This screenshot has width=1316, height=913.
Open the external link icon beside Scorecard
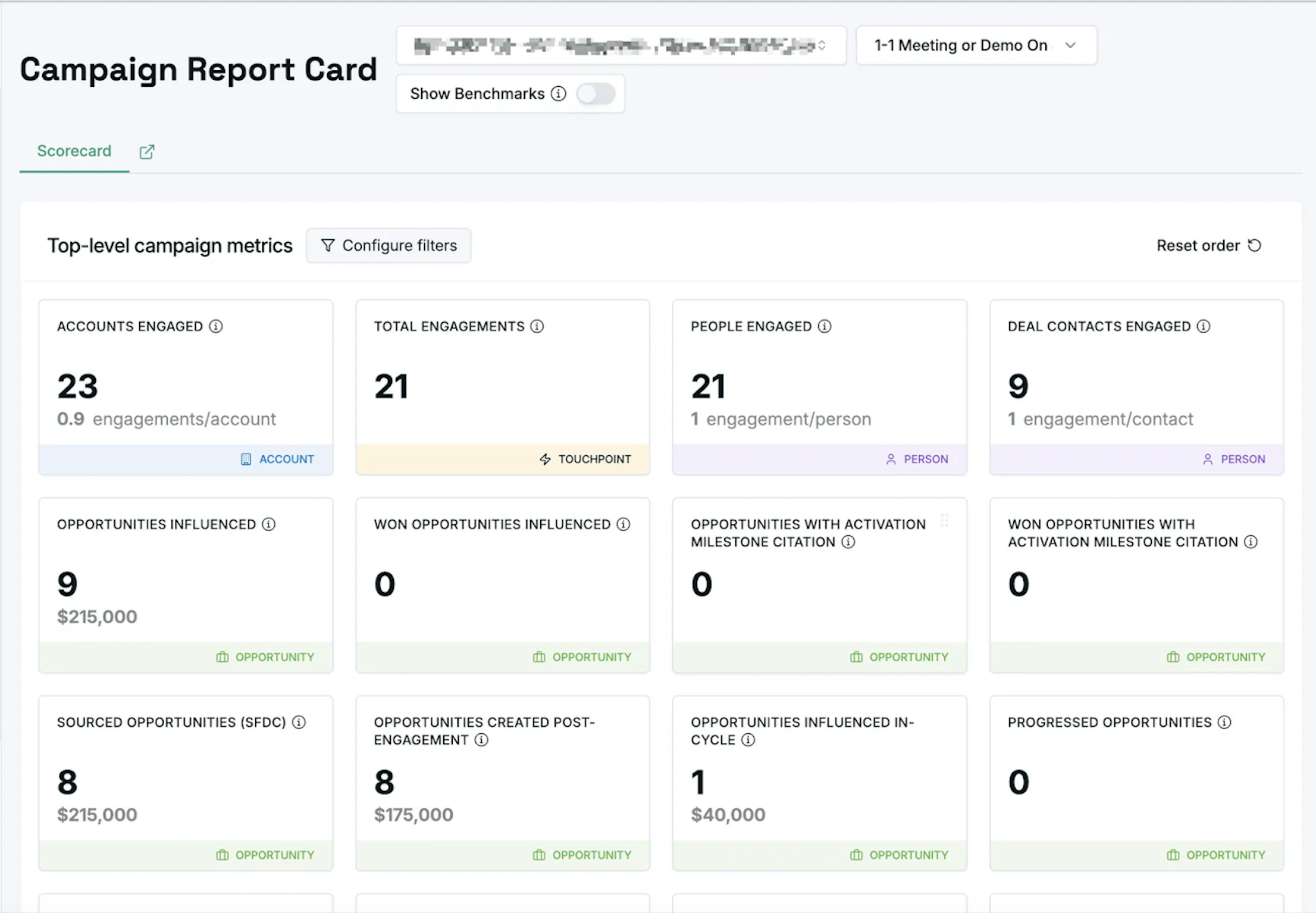(x=147, y=152)
